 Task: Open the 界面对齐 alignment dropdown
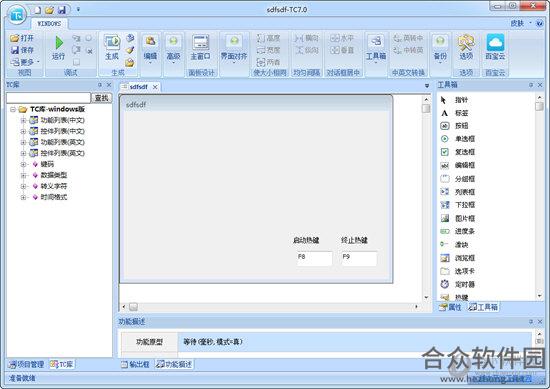tap(234, 49)
